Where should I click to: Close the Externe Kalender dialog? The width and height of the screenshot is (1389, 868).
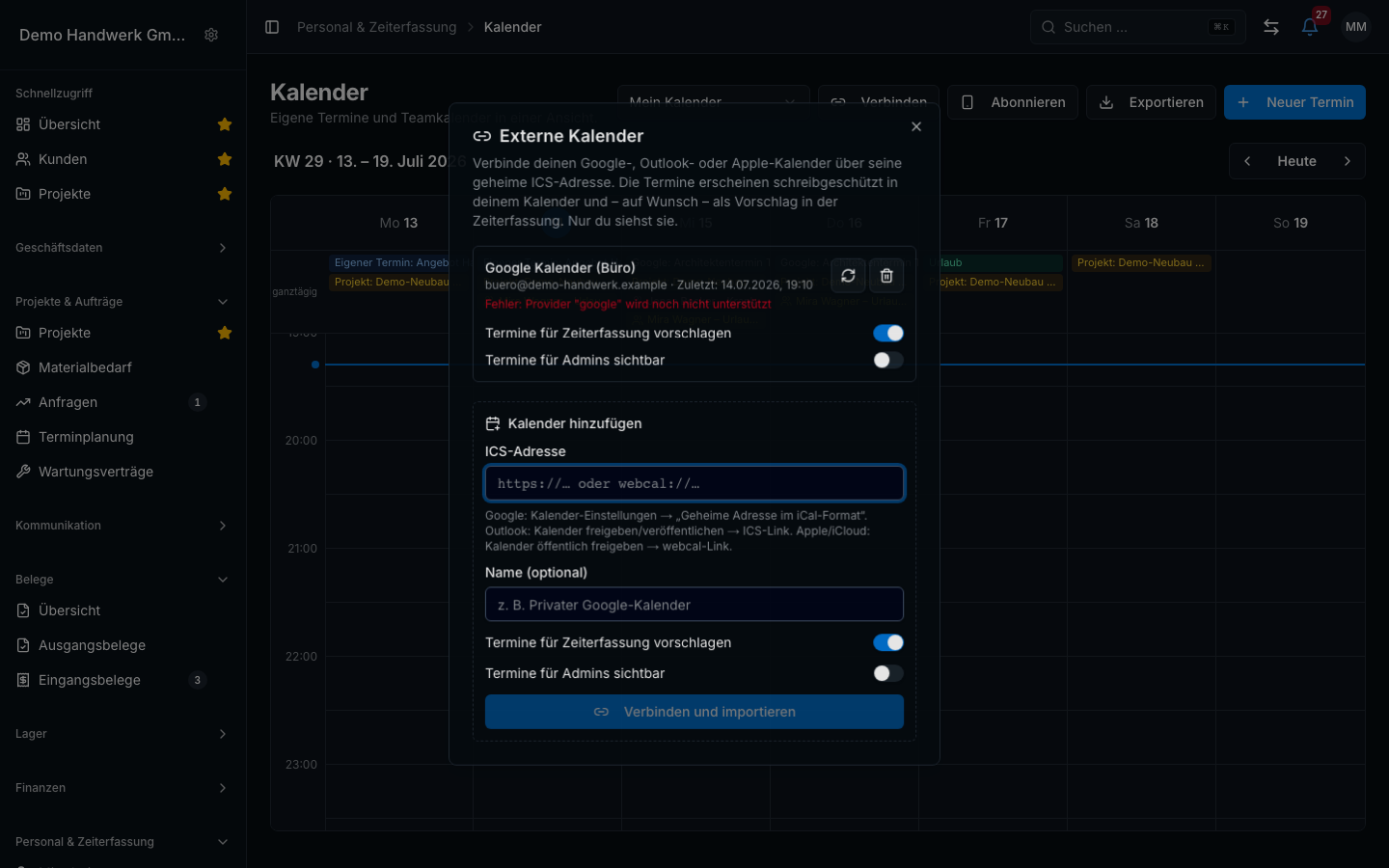click(916, 126)
